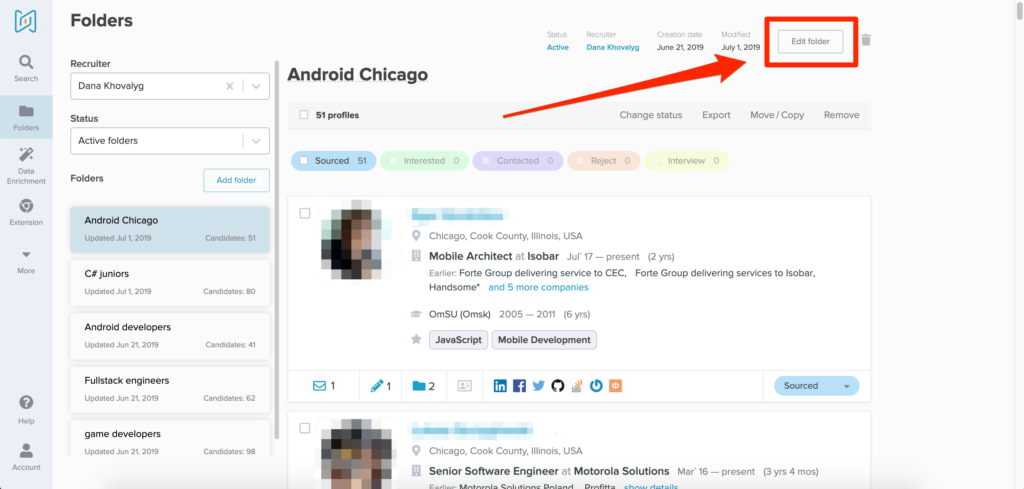The height and width of the screenshot is (489, 1024).
Task: Open Account settings in sidebar
Action: click(x=26, y=457)
